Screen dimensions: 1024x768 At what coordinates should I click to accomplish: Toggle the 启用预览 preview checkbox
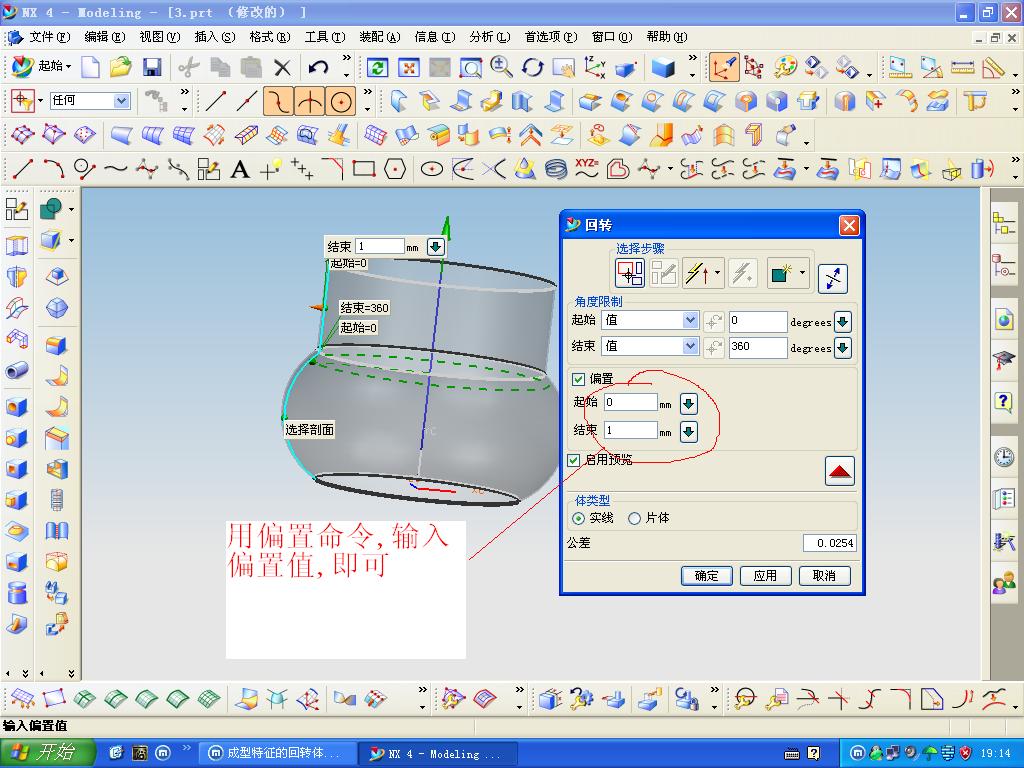click(x=573, y=460)
